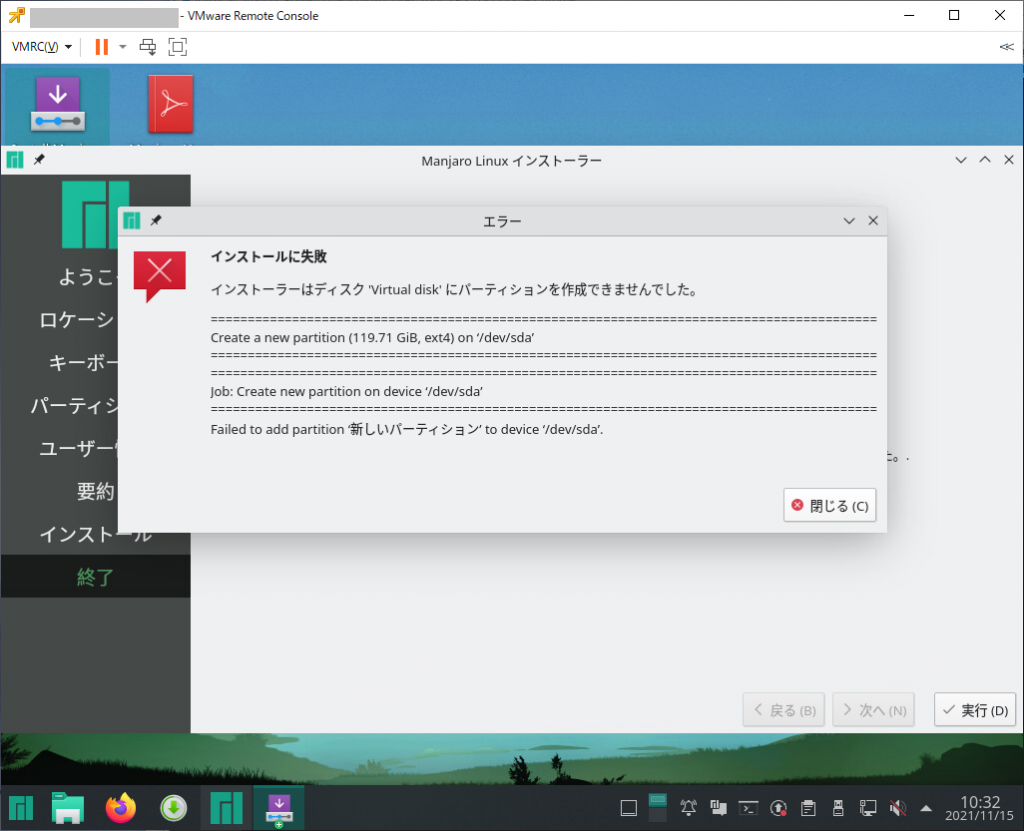Select the キーボード step in sidebar
This screenshot has width=1024, height=831.
tap(84, 363)
